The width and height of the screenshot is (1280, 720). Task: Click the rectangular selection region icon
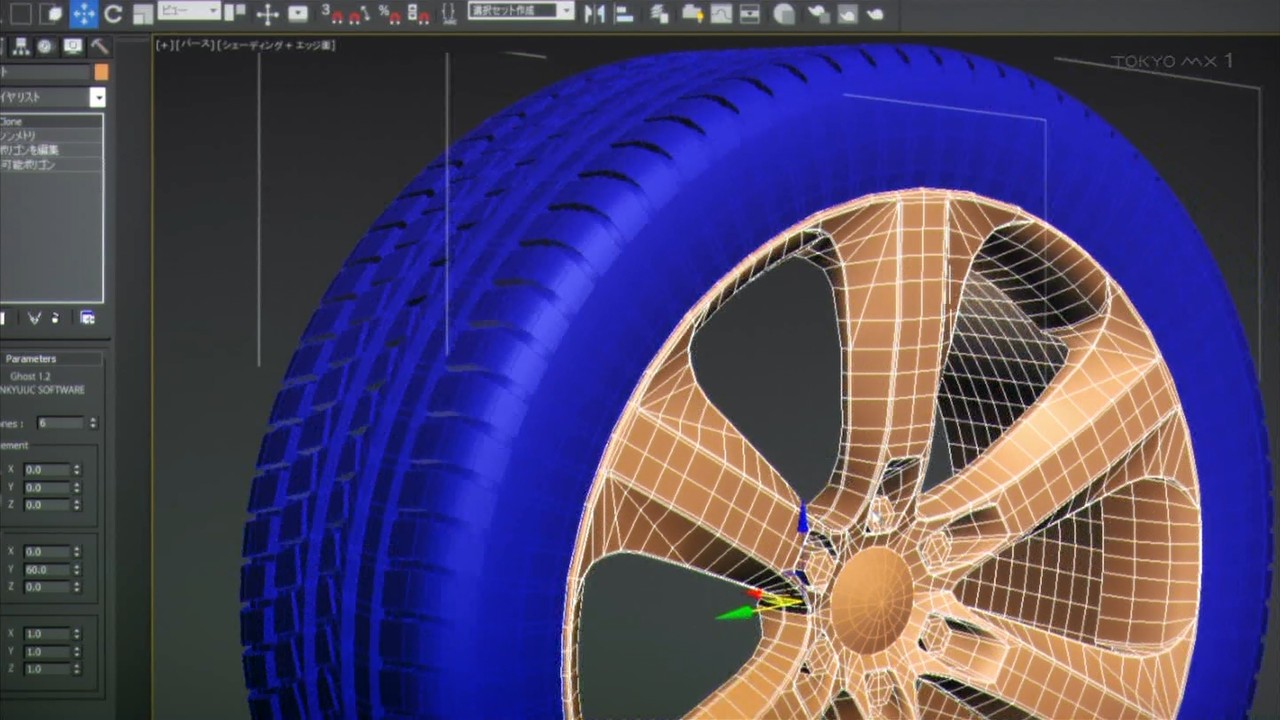pos(21,14)
